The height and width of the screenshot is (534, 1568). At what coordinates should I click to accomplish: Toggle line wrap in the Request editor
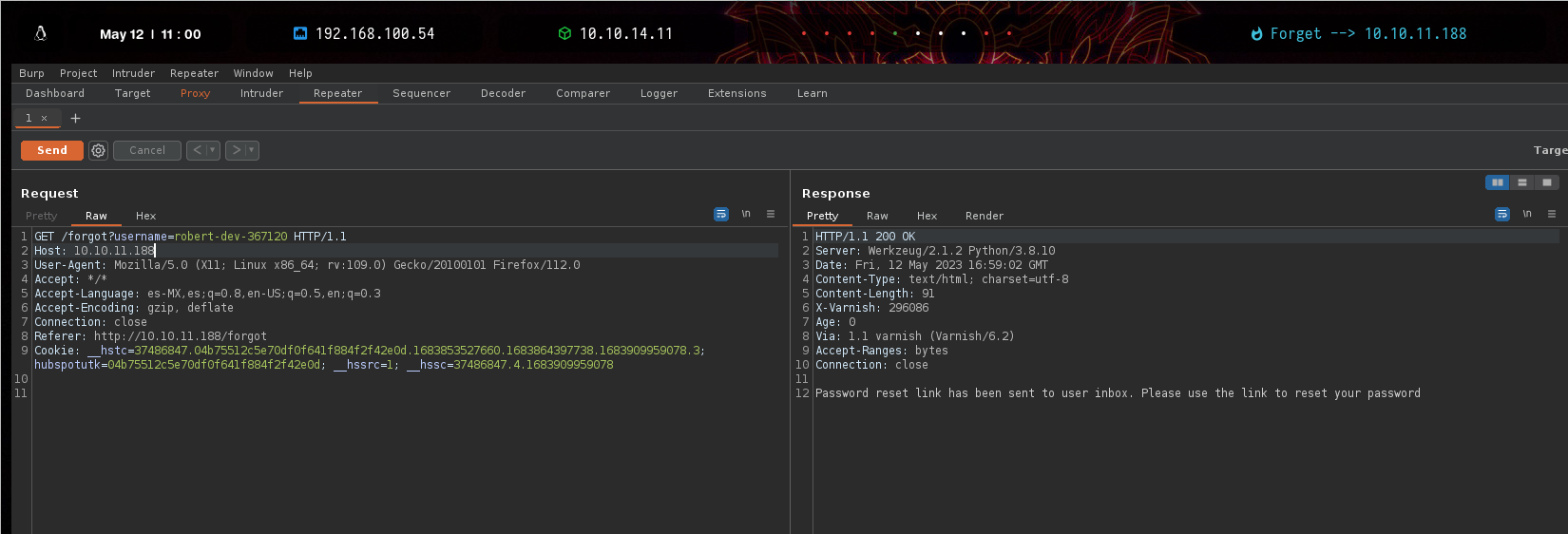721,214
